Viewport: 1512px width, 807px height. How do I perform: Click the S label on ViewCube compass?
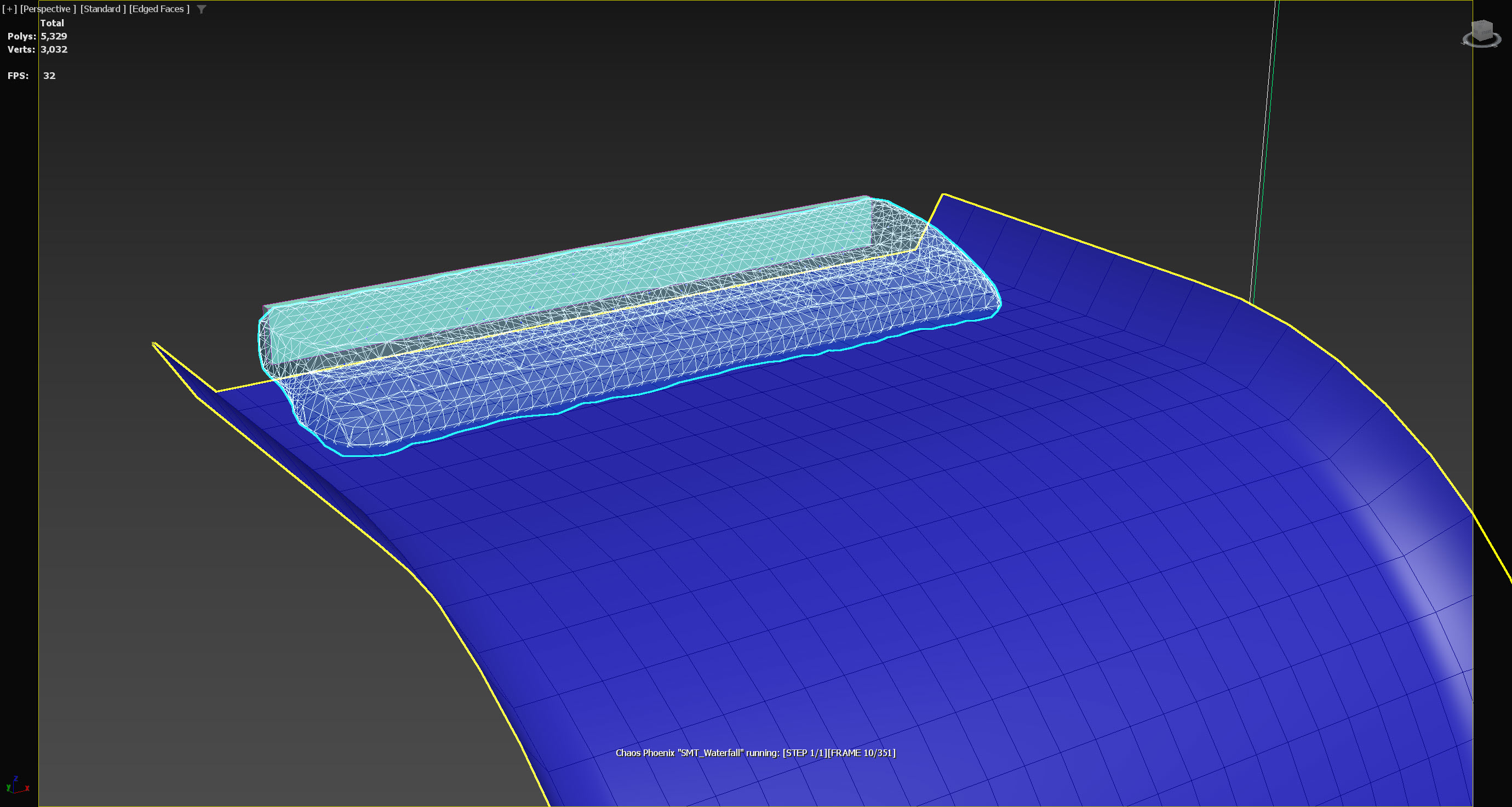[1495, 45]
